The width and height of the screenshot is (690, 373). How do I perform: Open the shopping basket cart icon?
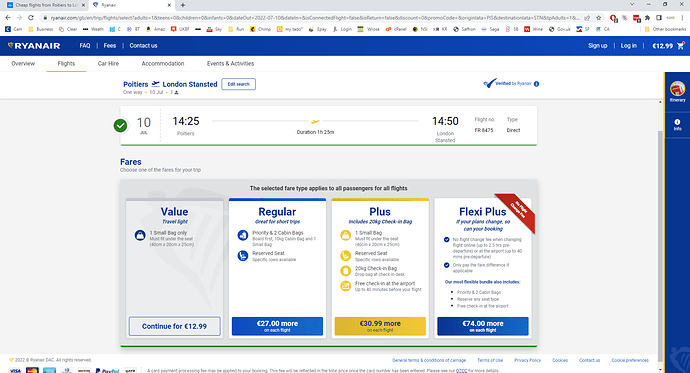click(681, 45)
